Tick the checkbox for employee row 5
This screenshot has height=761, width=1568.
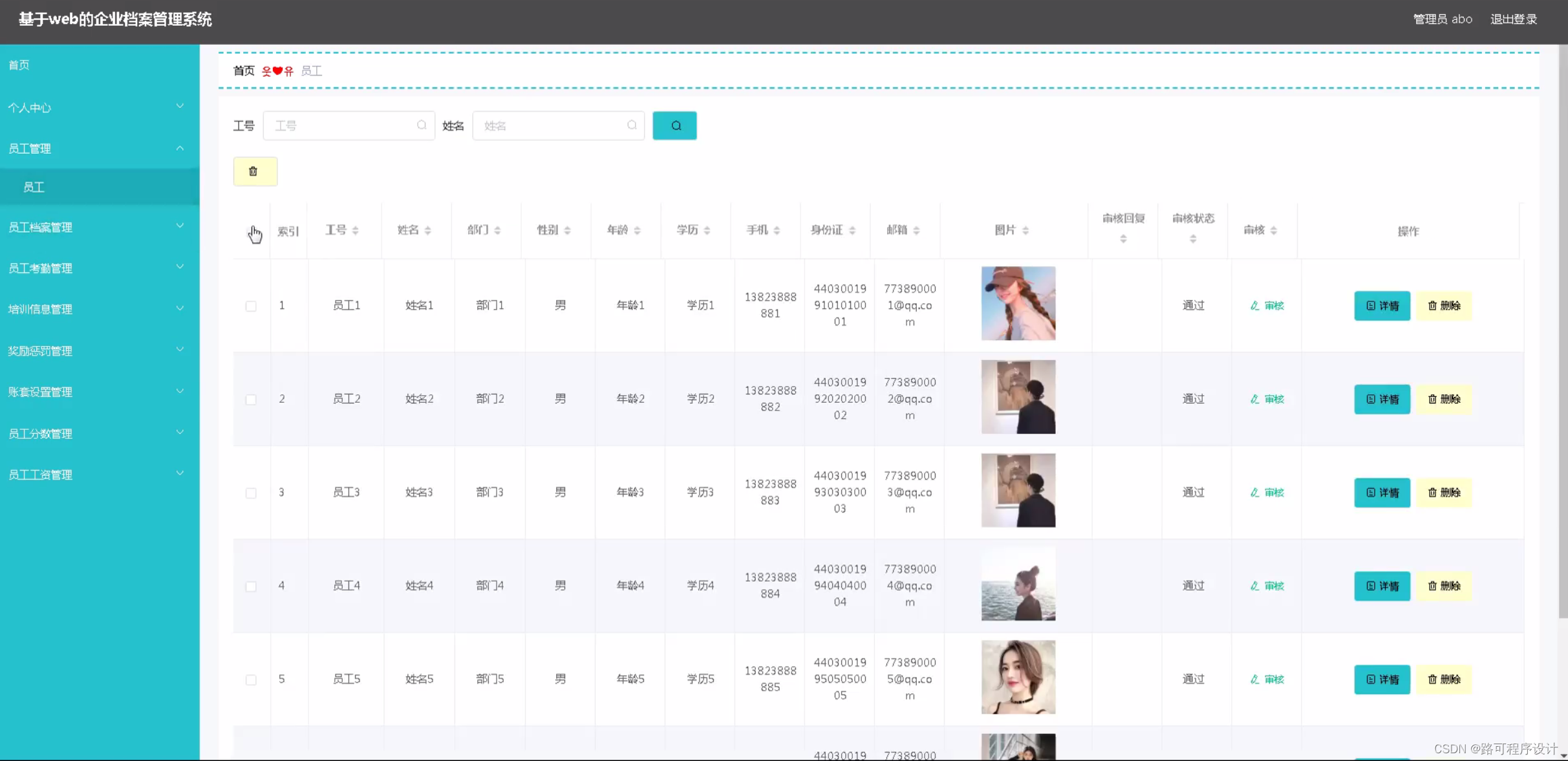251,680
